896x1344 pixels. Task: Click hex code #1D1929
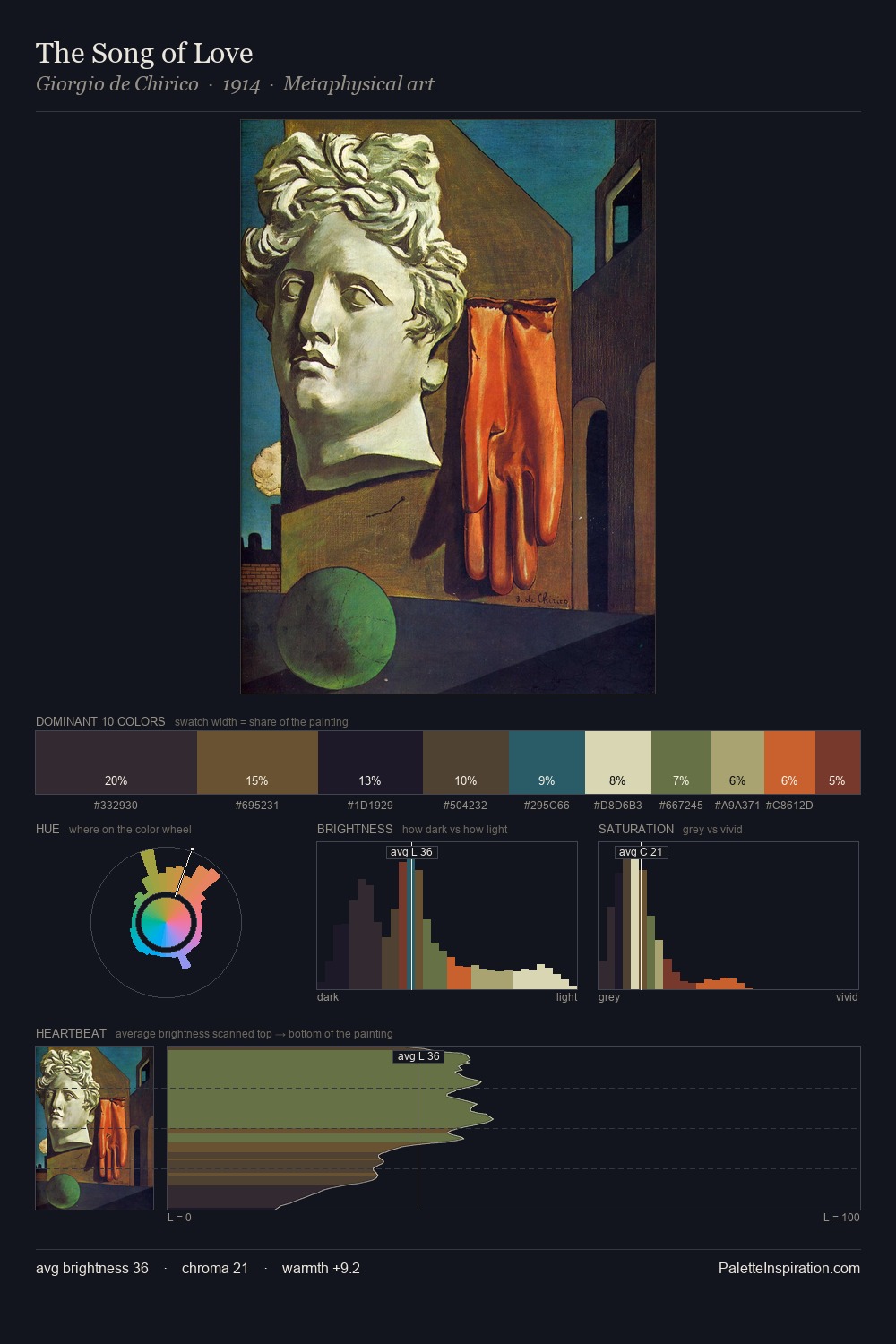[x=370, y=806]
